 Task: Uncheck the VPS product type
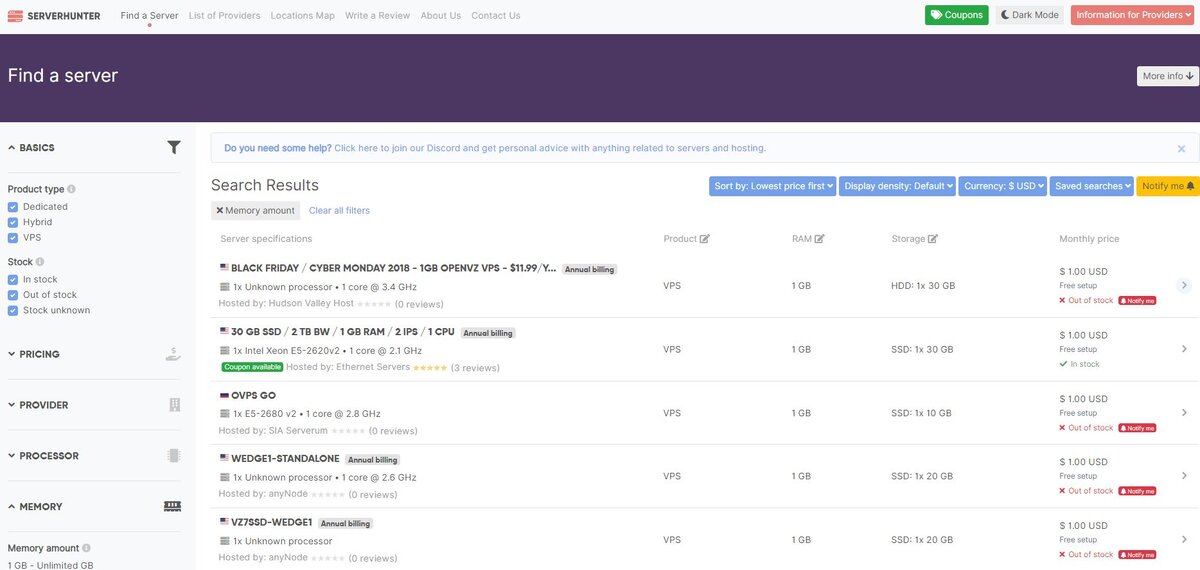coord(13,238)
